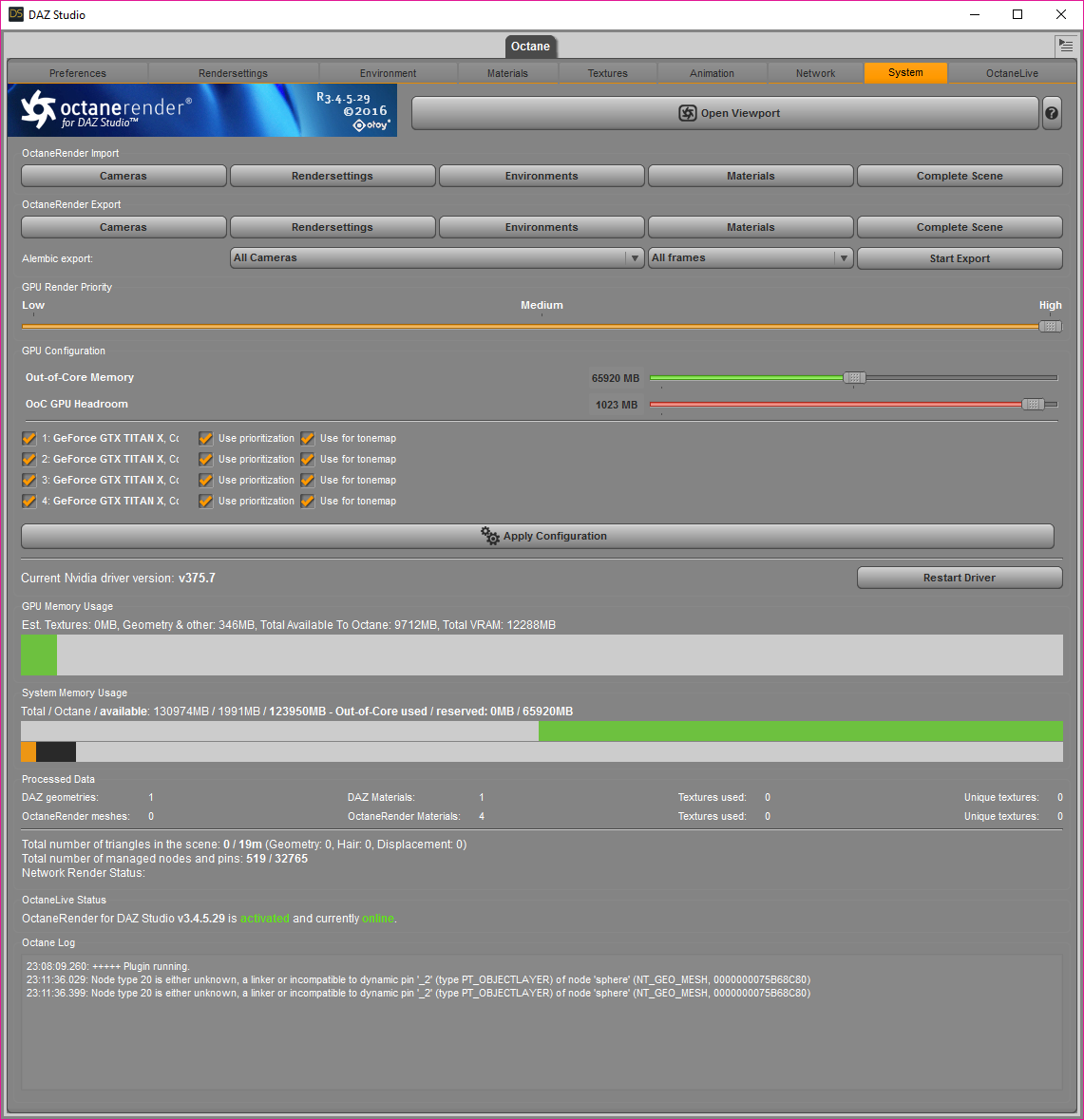
Task: Disable Use prioritization for GPU 4
Action: 206,501
